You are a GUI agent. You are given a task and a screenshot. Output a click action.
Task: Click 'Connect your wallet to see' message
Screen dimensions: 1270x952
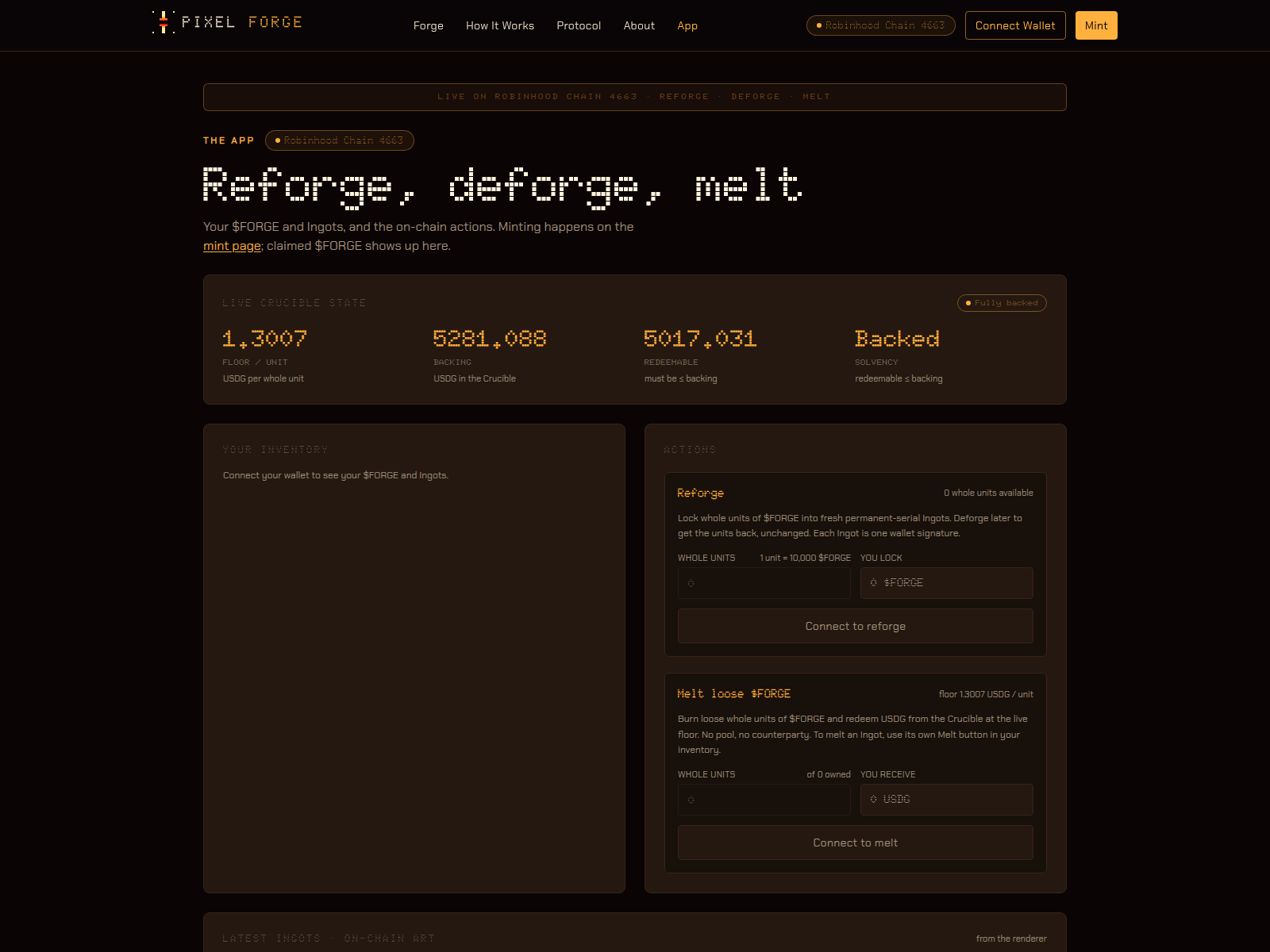(x=336, y=475)
